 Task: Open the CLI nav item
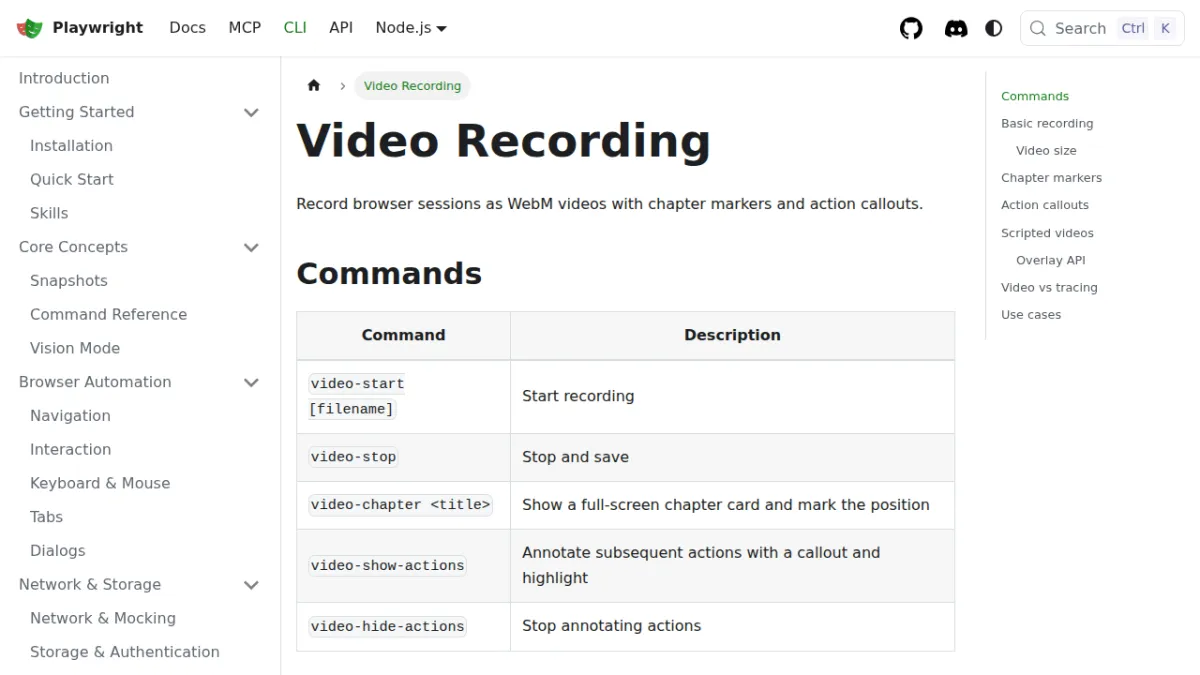tap(295, 28)
